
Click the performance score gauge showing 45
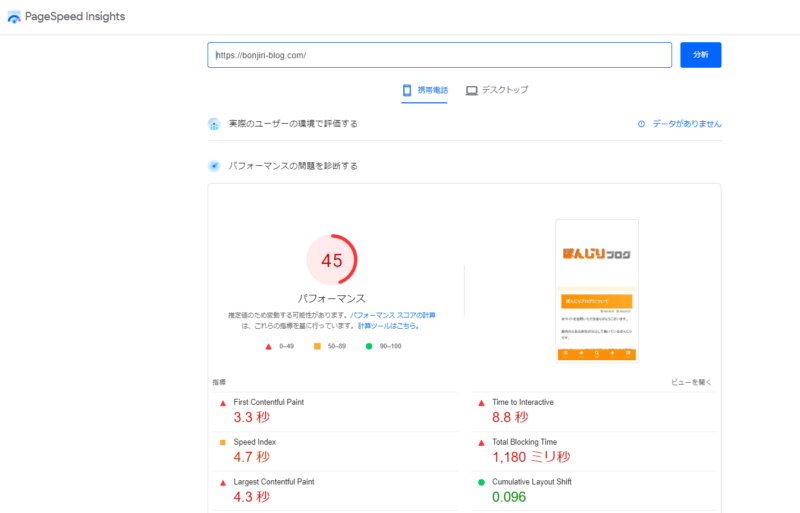click(x=332, y=260)
